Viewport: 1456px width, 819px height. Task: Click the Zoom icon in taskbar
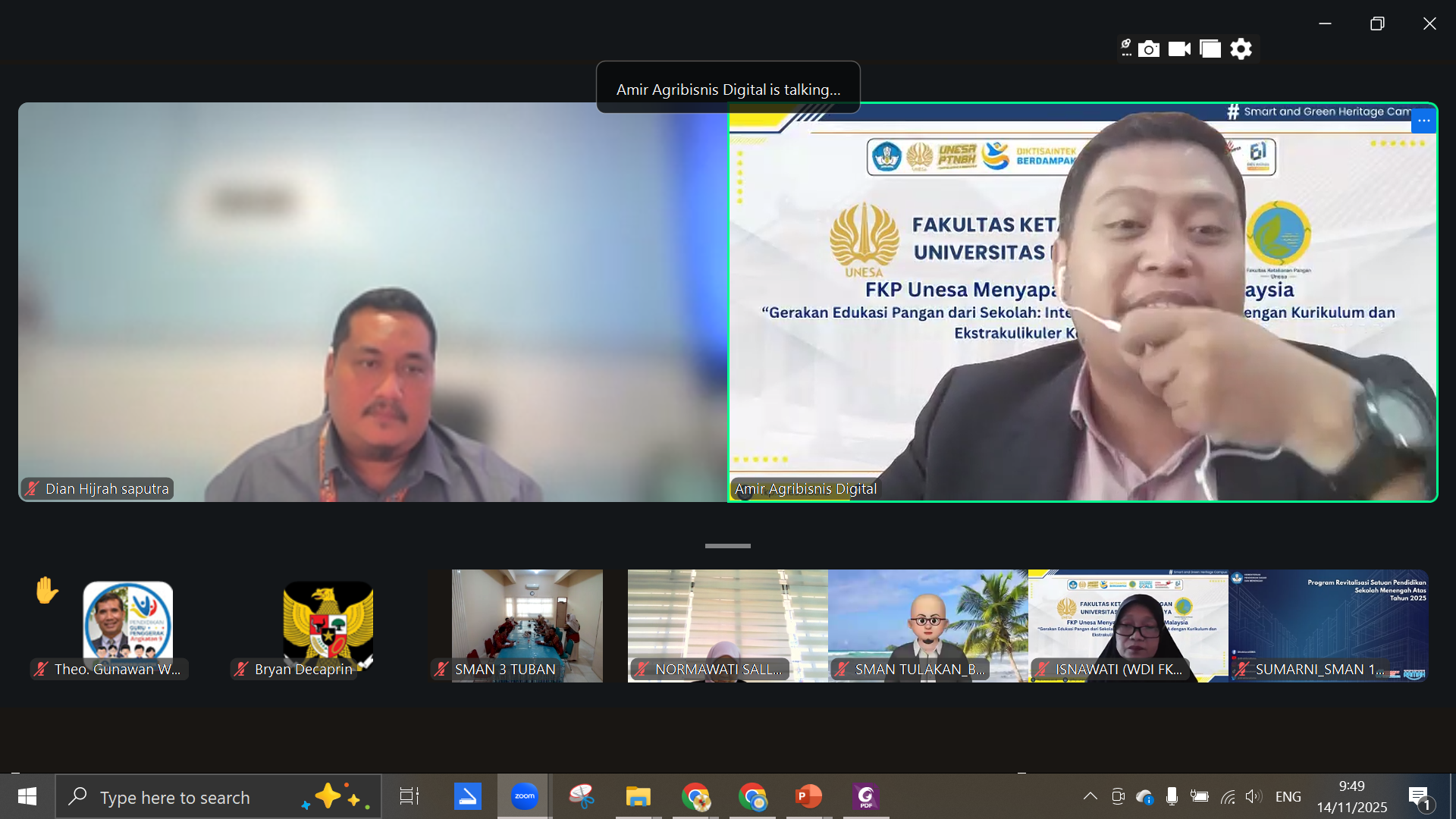524,796
